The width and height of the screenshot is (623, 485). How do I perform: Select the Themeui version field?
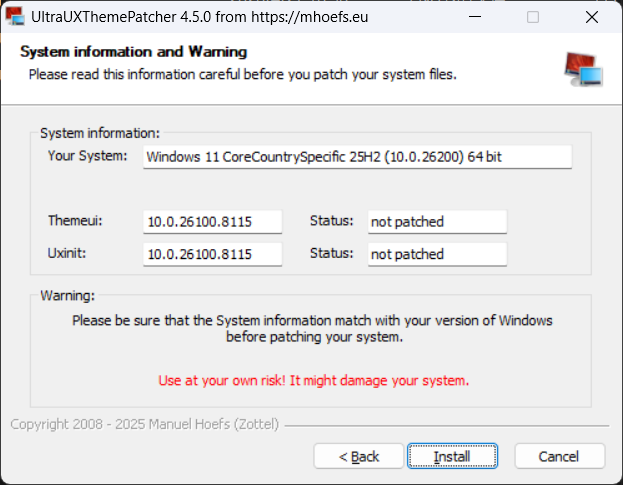pyautogui.click(x=212, y=221)
